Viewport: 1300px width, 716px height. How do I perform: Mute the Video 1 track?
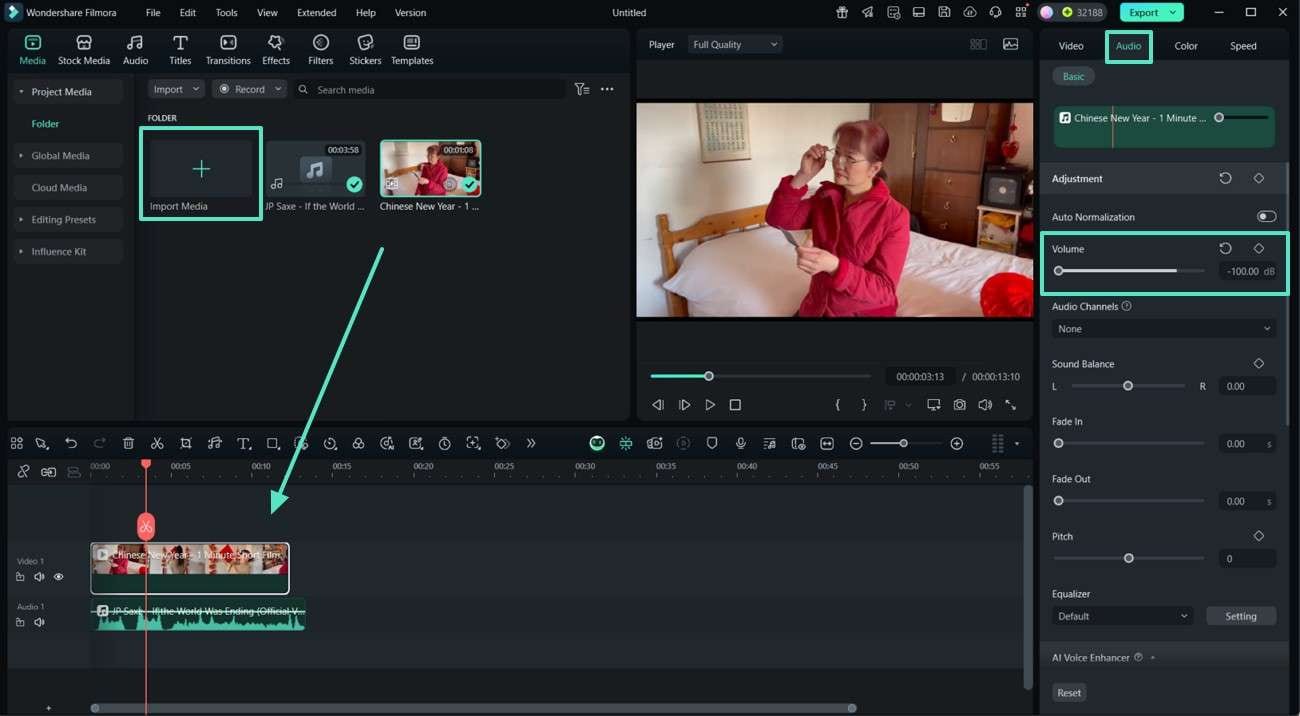39,577
